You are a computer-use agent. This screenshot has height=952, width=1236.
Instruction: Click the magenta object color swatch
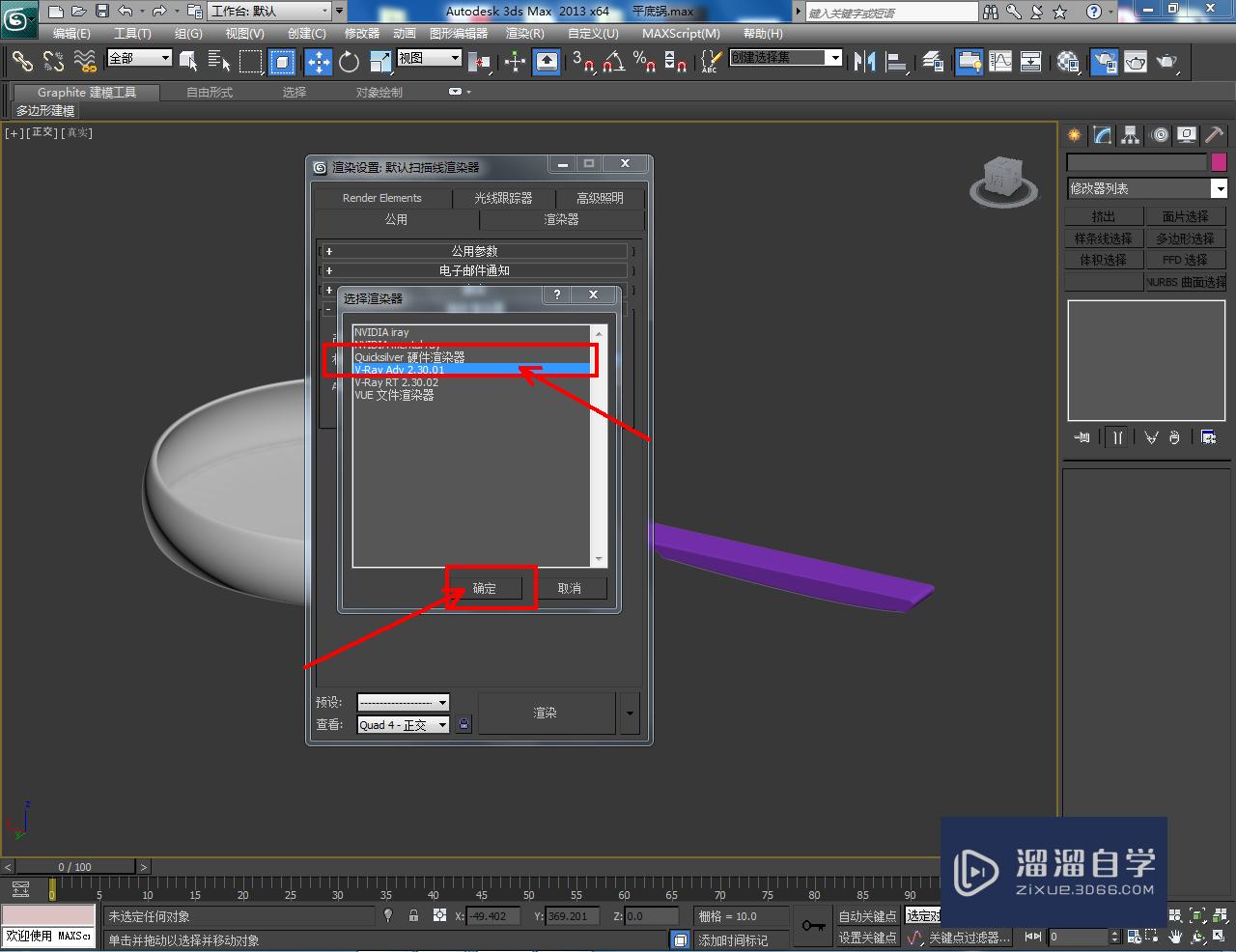click(x=1219, y=162)
